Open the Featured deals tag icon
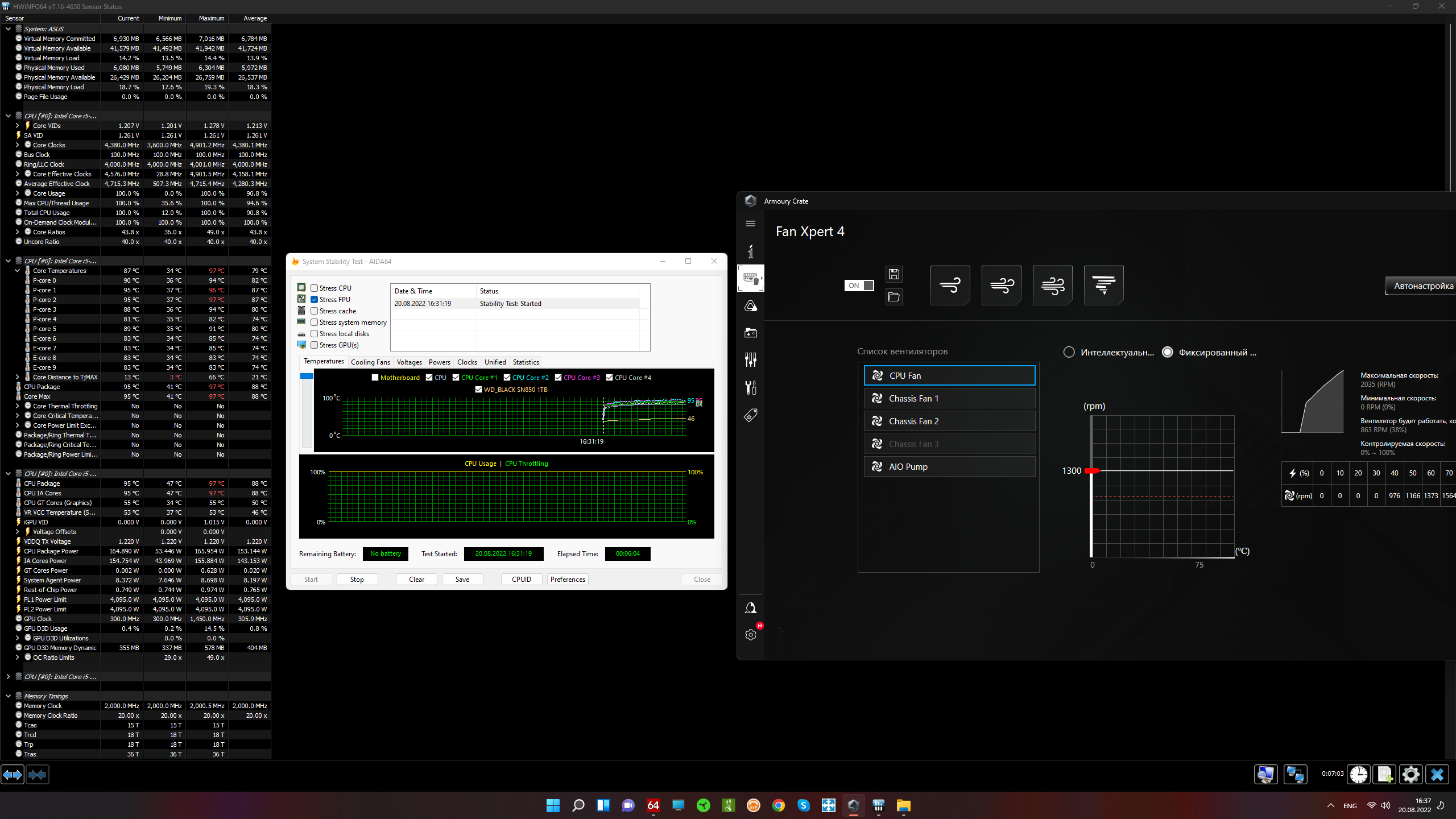The height and width of the screenshot is (819, 1456). pos(750,415)
